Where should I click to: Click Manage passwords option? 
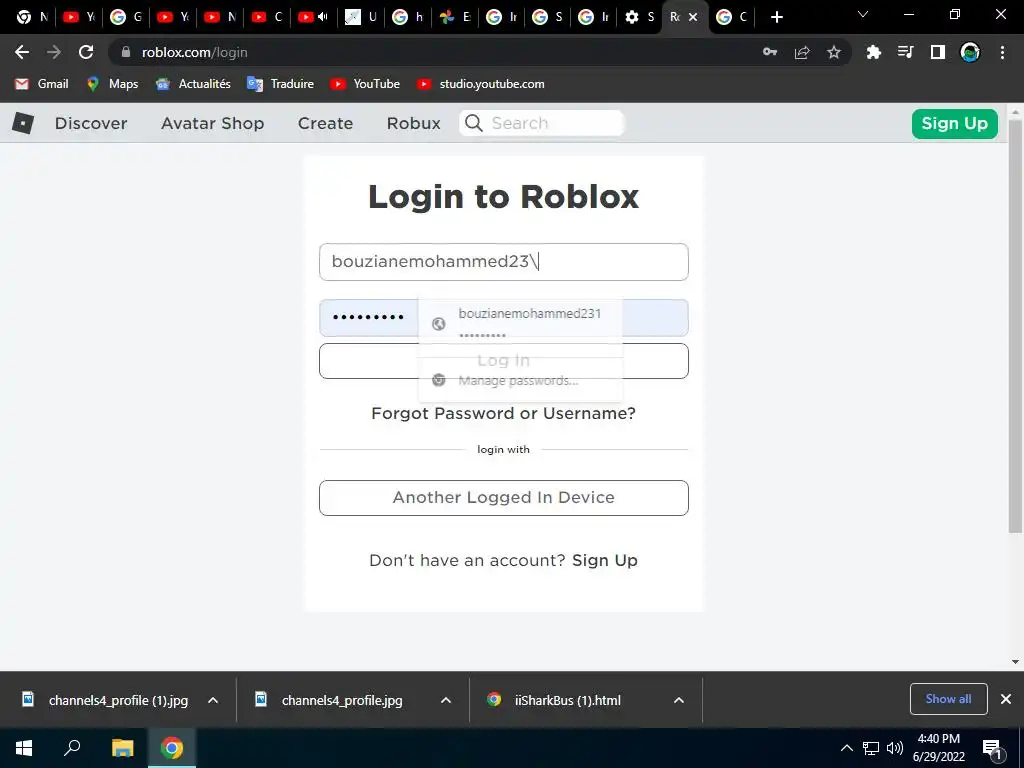tap(520, 380)
